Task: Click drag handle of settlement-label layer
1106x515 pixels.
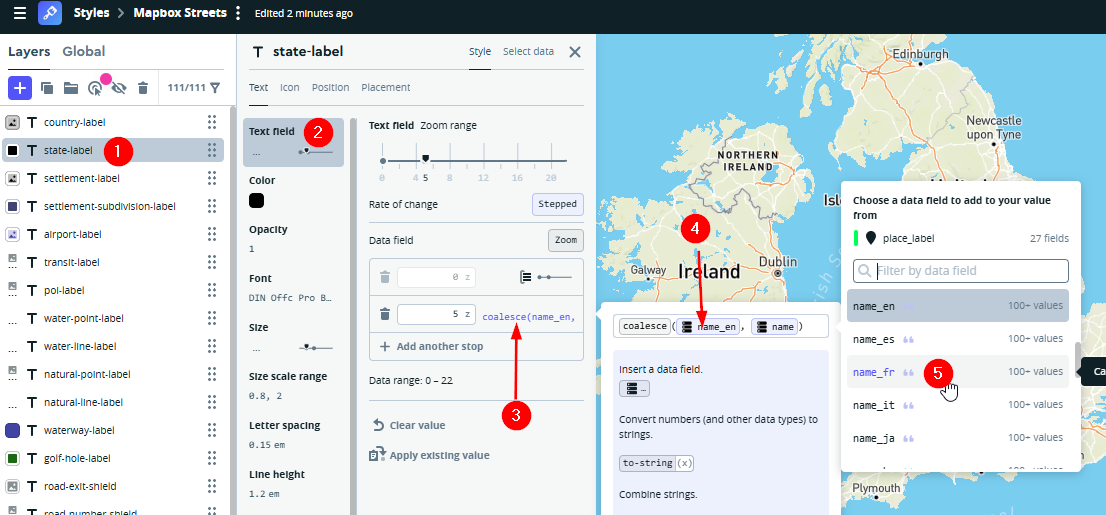Action: click(x=212, y=178)
